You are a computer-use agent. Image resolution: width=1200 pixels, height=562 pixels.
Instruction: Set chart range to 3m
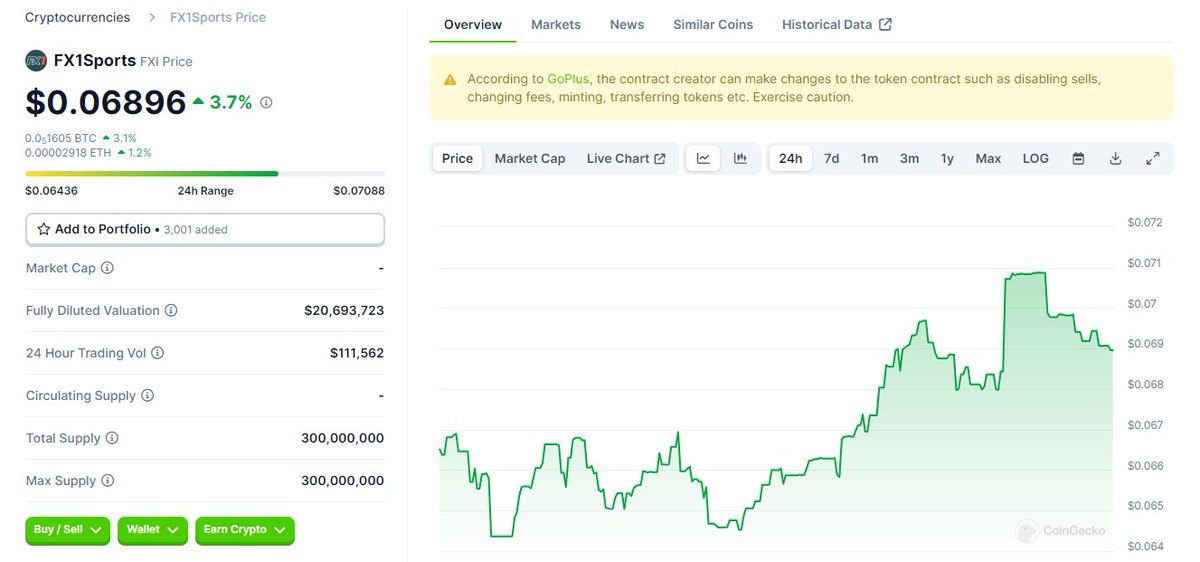pos(909,158)
